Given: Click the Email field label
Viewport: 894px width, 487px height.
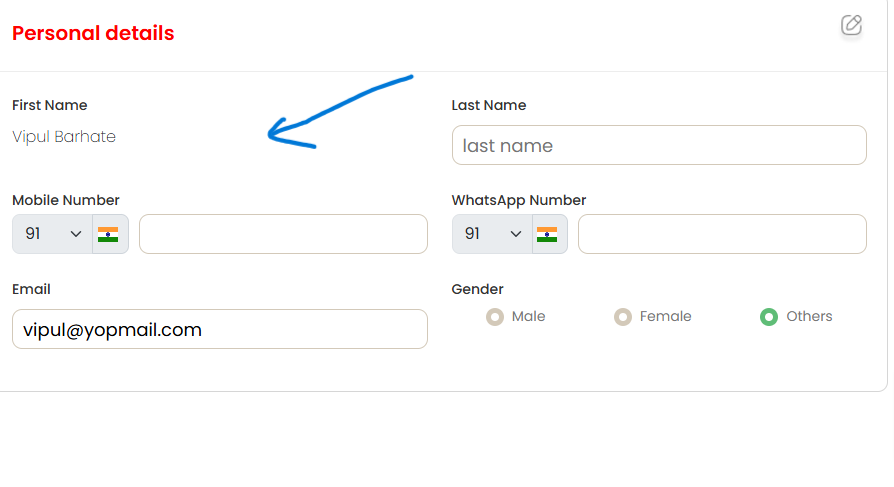Looking at the screenshot, I should coord(31,289).
